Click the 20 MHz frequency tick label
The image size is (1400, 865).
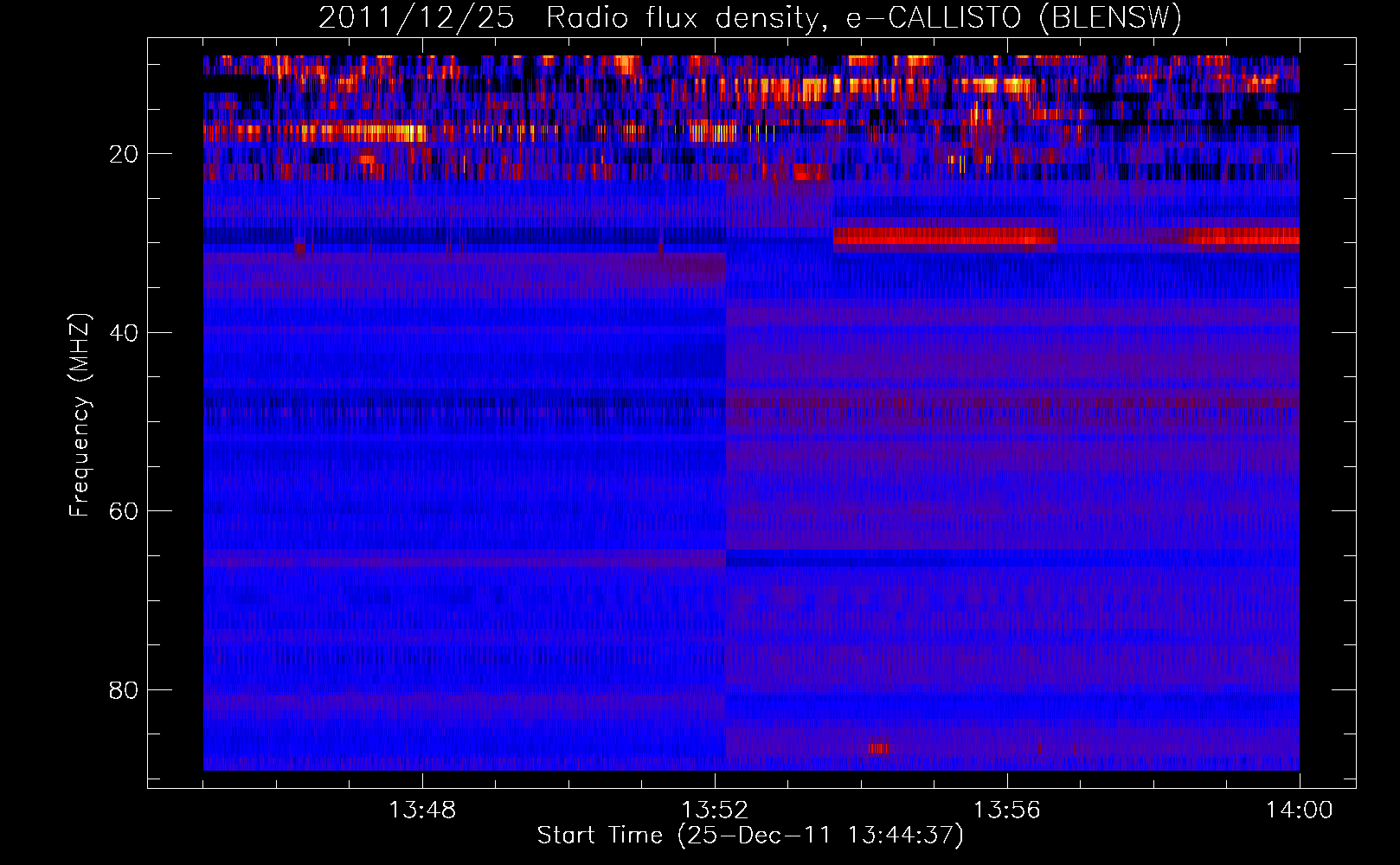pyautogui.click(x=125, y=154)
